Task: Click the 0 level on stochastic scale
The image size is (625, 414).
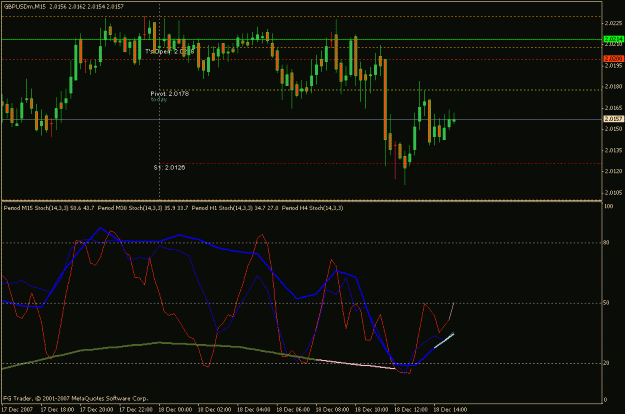Action: (x=605, y=400)
